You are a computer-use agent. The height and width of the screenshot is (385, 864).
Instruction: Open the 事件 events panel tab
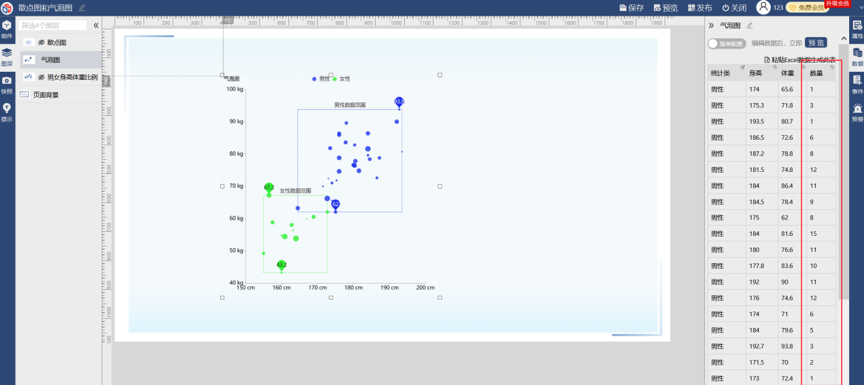[857, 84]
